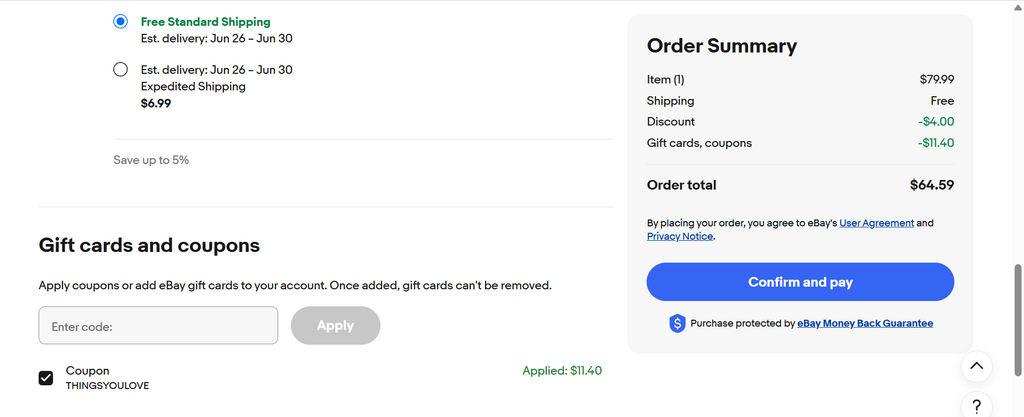Open the User Agreement link
Viewport: 1024px width, 417px height.
(x=876, y=223)
